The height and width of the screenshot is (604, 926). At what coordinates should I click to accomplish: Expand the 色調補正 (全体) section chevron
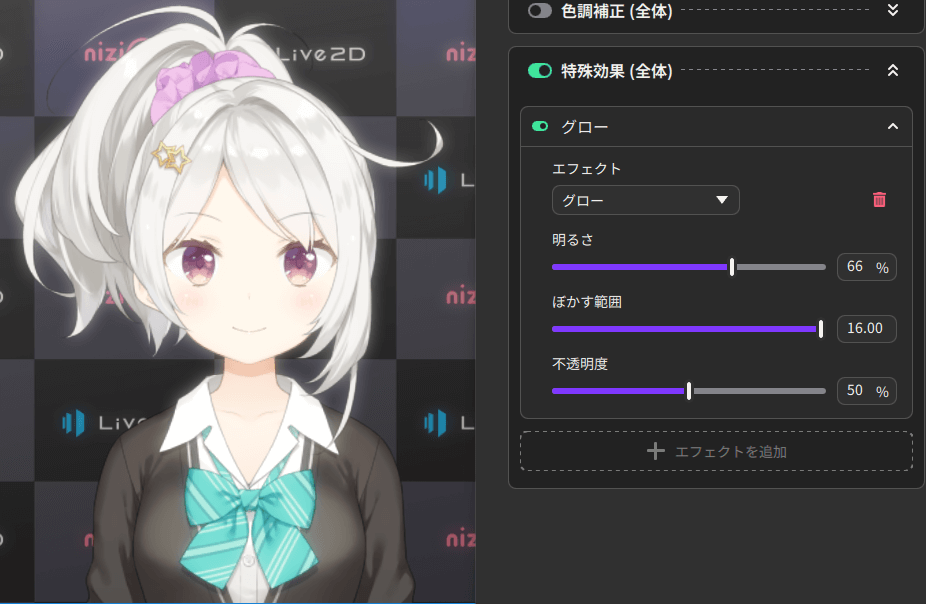pos(893,10)
